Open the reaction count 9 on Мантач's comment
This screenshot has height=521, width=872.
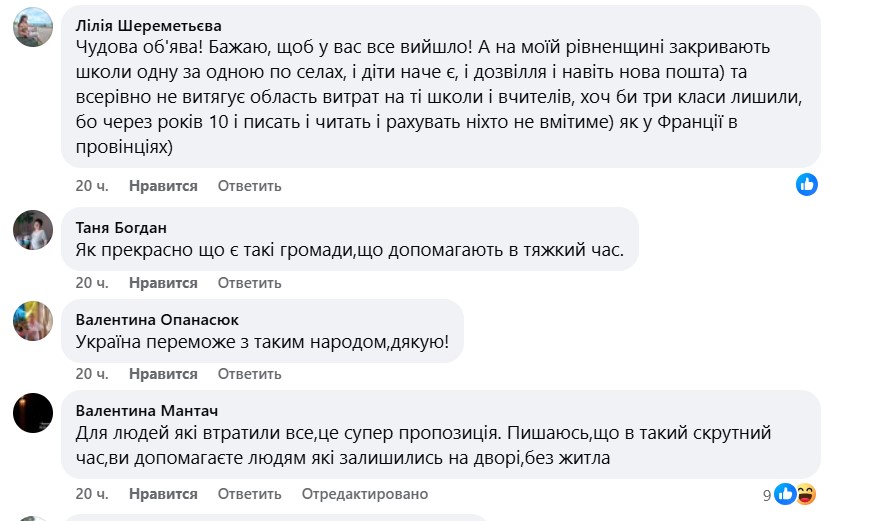(x=767, y=494)
